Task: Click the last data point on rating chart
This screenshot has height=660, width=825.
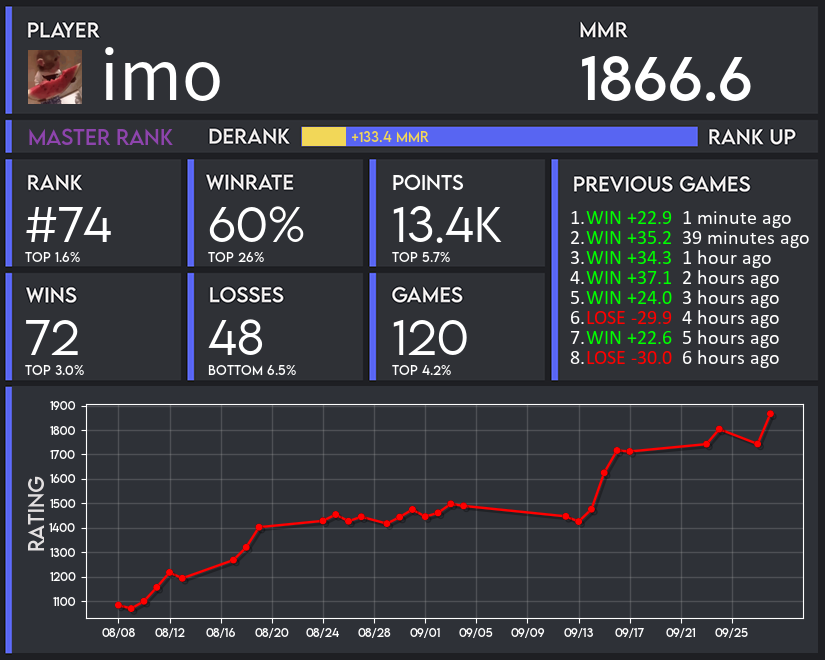Action: [x=770, y=414]
